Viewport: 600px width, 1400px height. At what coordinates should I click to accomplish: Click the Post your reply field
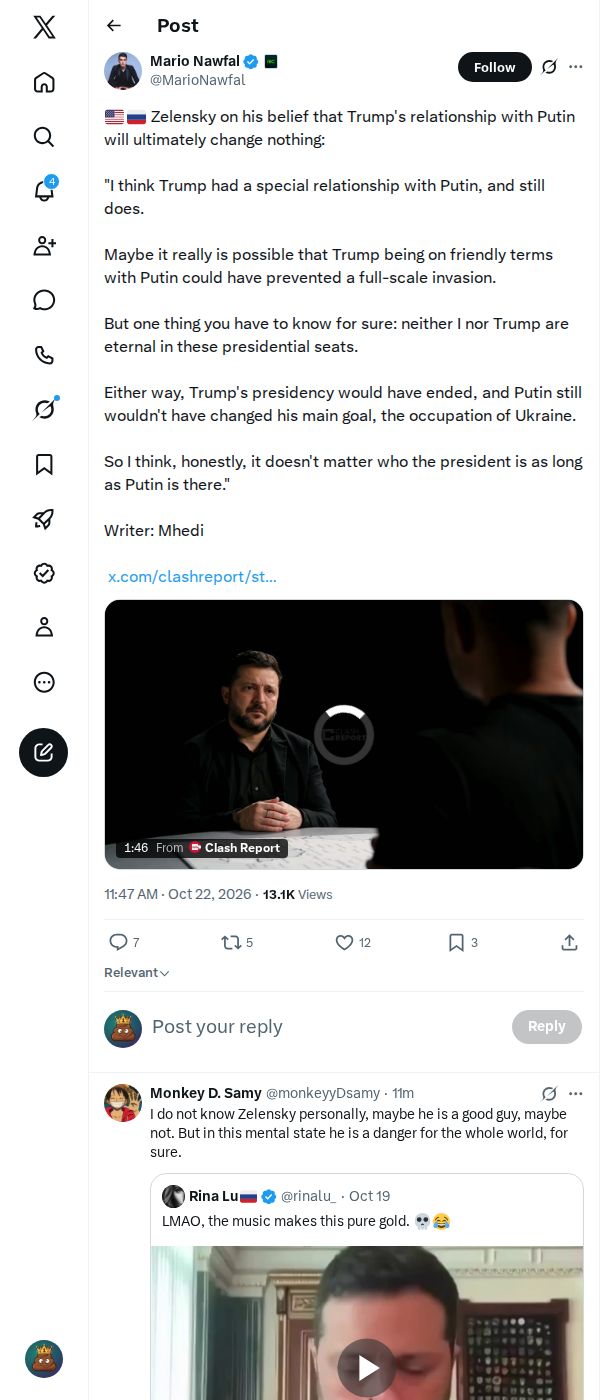(x=325, y=1027)
